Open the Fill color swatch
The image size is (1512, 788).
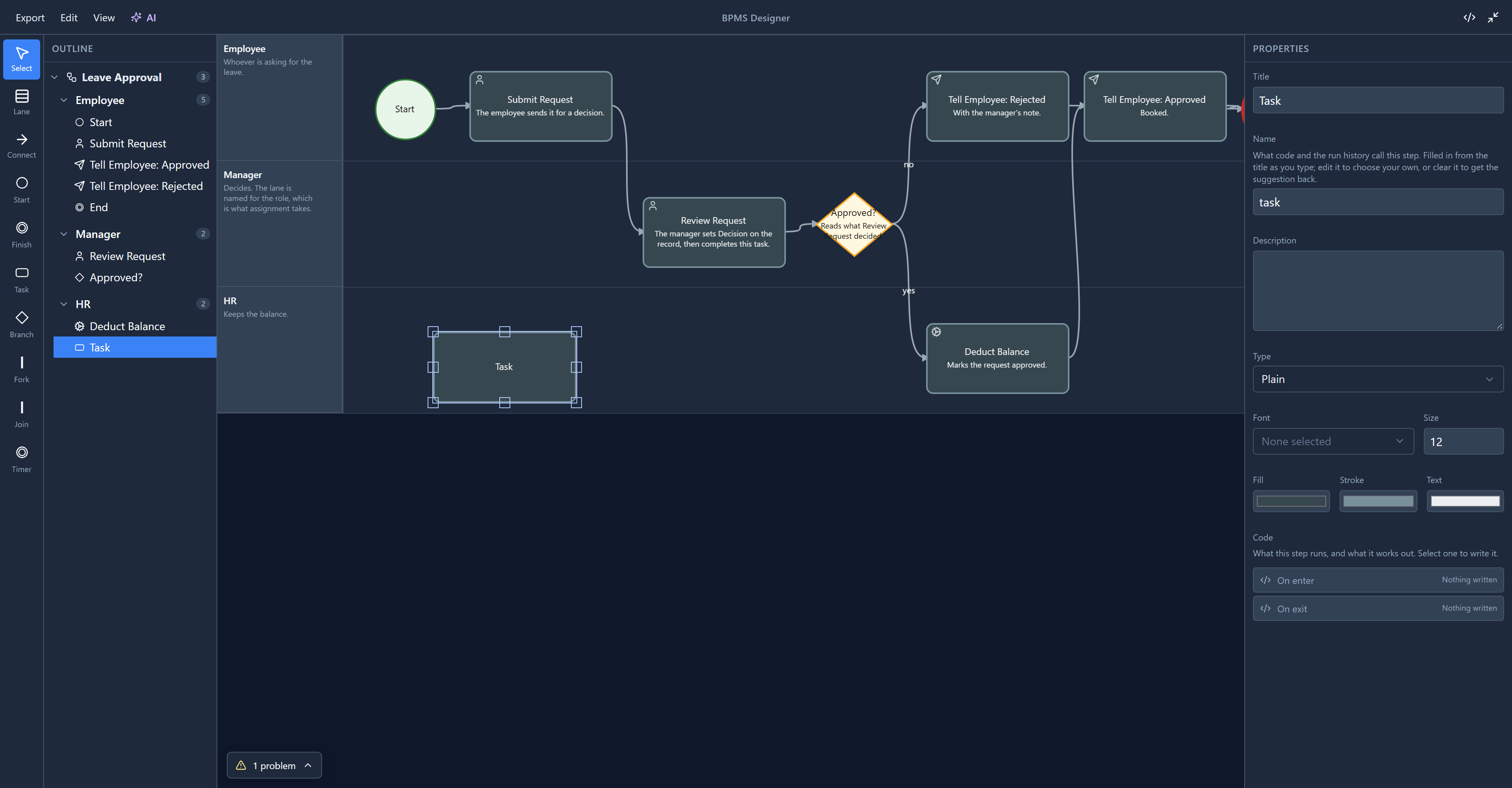(x=1291, y=501)
